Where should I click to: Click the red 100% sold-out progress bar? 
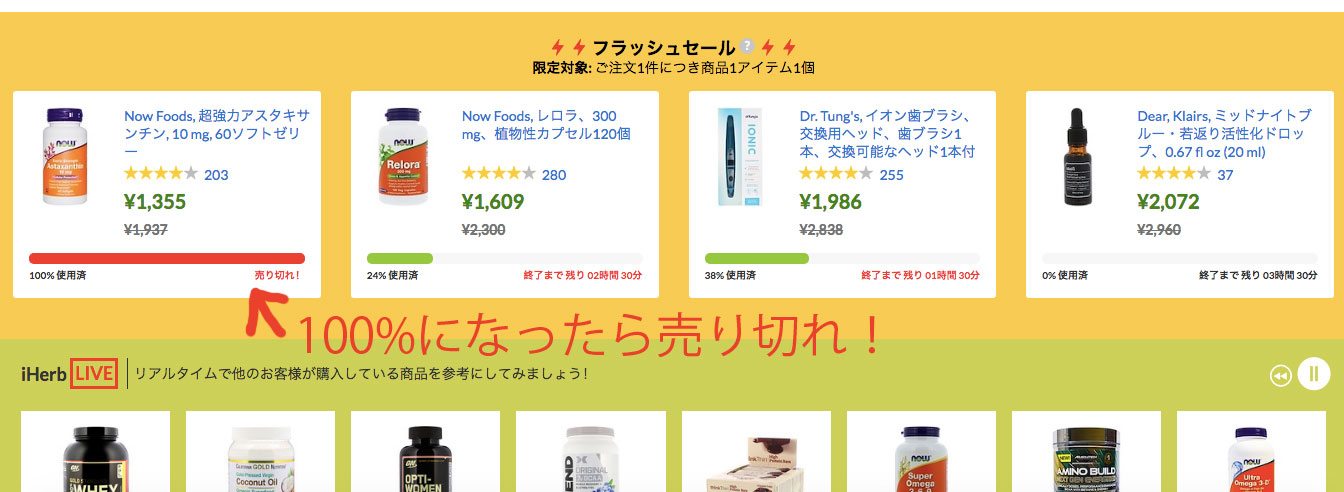(x=167, y=258)
